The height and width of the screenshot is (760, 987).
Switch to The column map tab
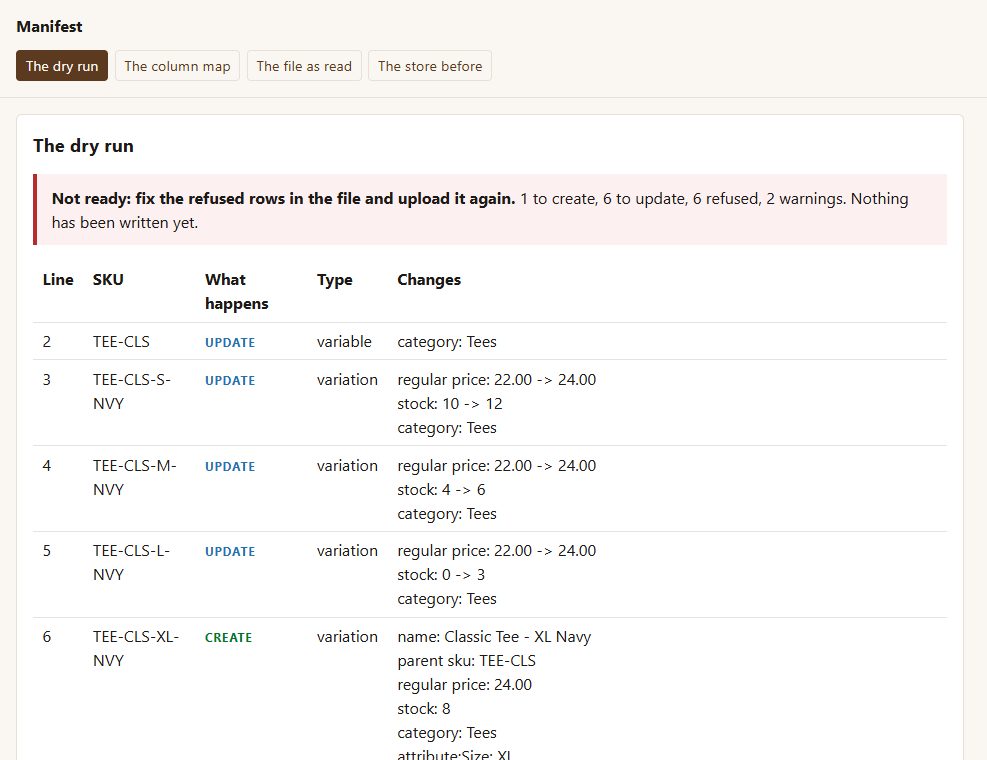click(x=178, y=65)
